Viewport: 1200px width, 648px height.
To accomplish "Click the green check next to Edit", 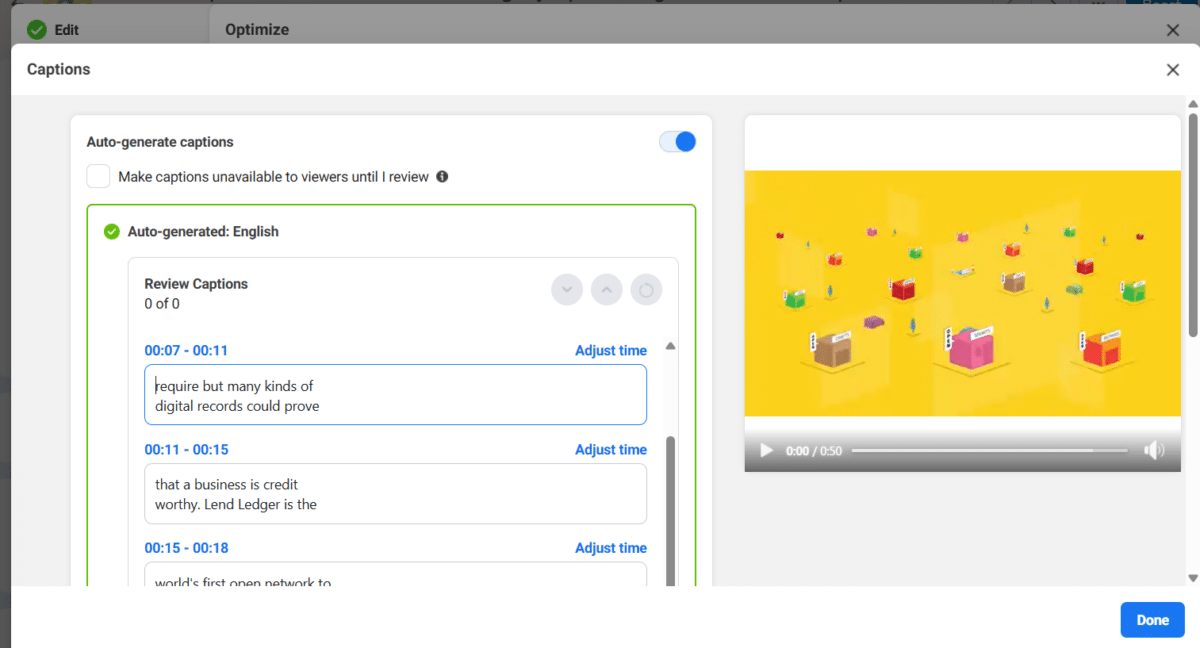I will coord(37,30).
